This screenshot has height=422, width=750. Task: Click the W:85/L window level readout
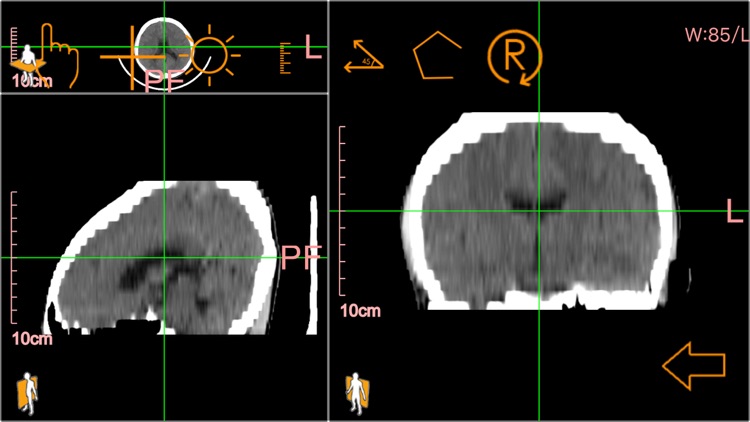click(x=717, y=35)
